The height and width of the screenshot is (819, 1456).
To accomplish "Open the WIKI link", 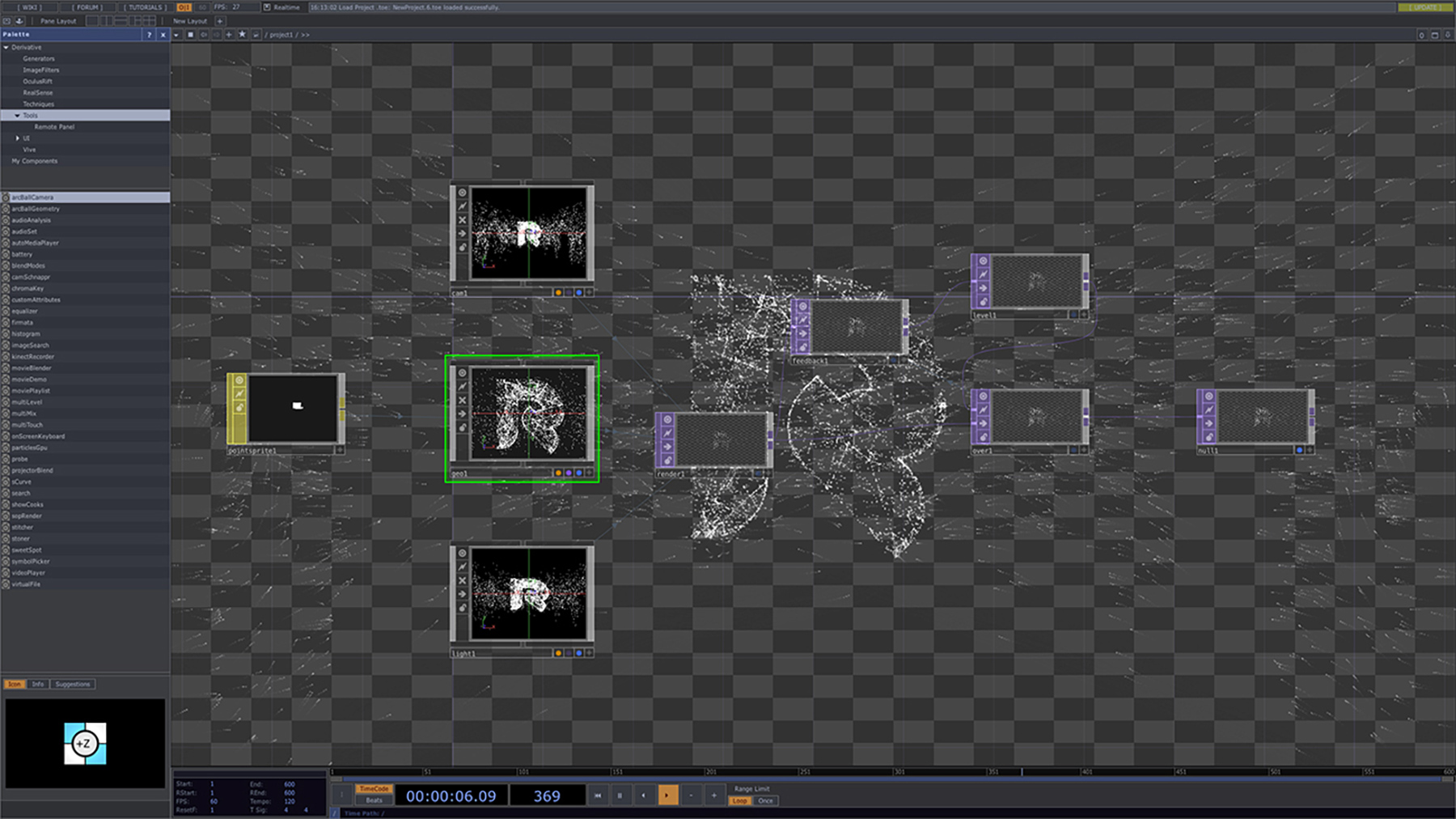I will click(x=31, y=7).
